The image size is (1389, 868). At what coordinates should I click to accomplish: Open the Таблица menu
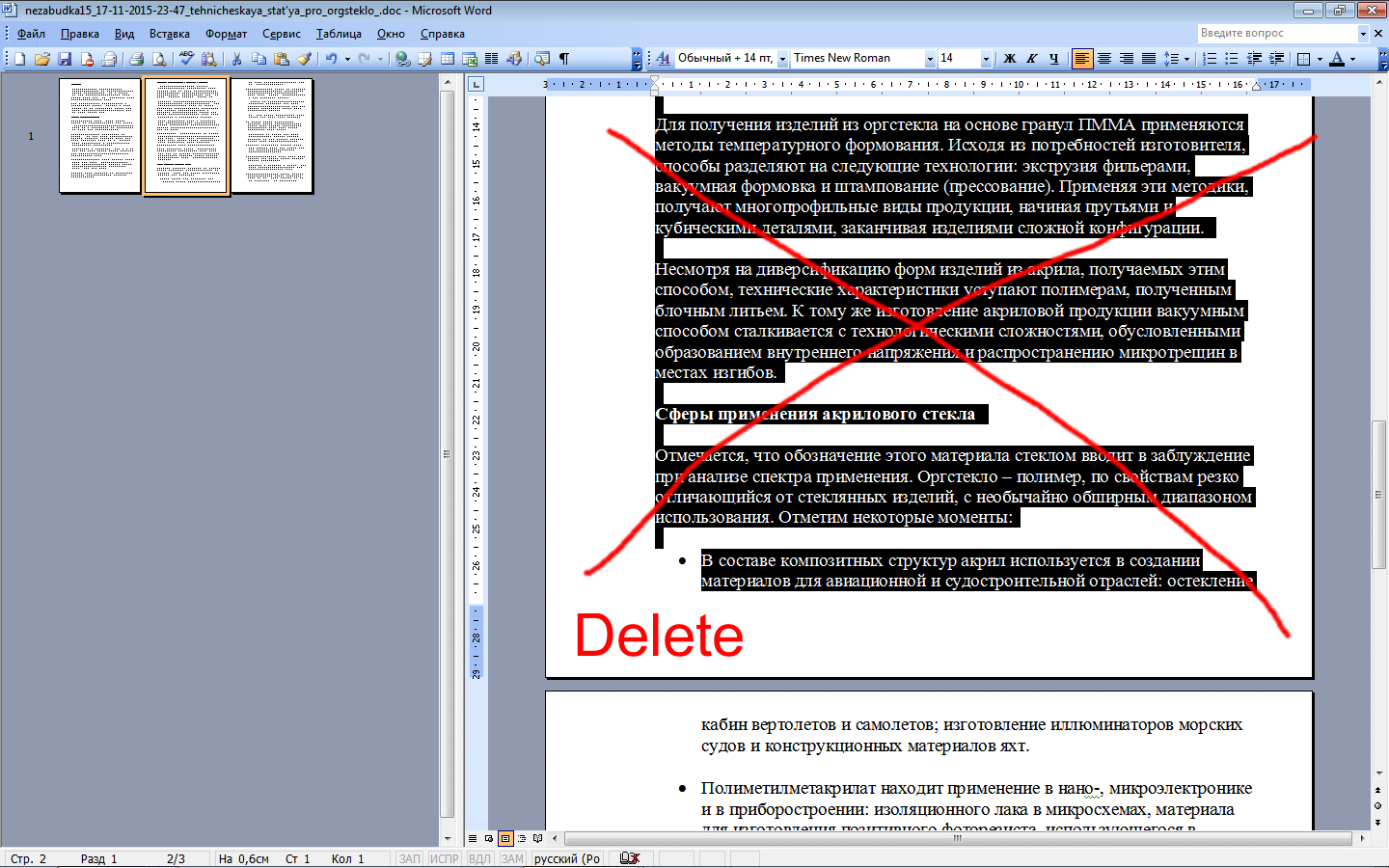point(339,34)
